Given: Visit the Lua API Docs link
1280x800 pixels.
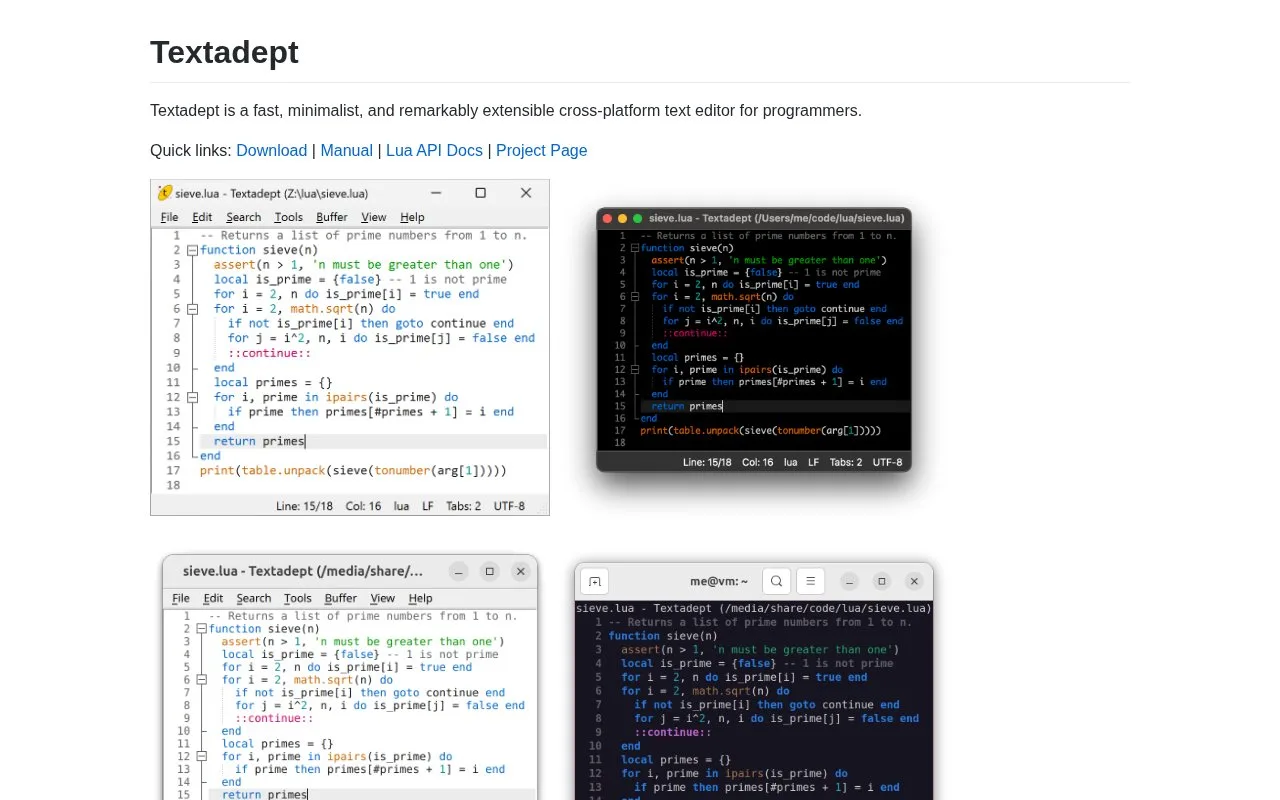Looking at the screenshot, I should pos(434,150).
